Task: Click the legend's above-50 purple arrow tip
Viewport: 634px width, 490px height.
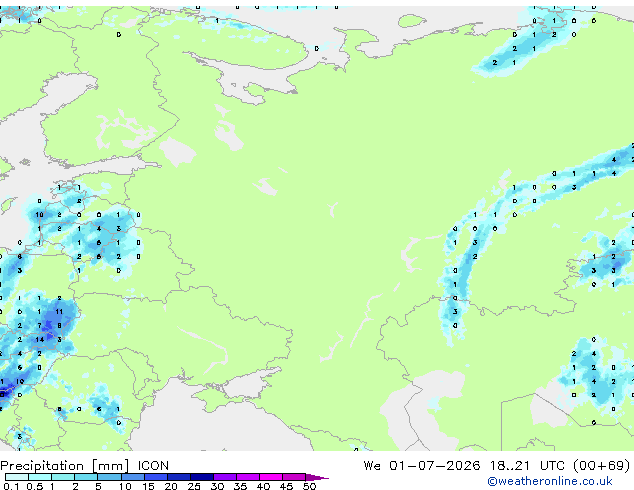Action: coord(317,477)
